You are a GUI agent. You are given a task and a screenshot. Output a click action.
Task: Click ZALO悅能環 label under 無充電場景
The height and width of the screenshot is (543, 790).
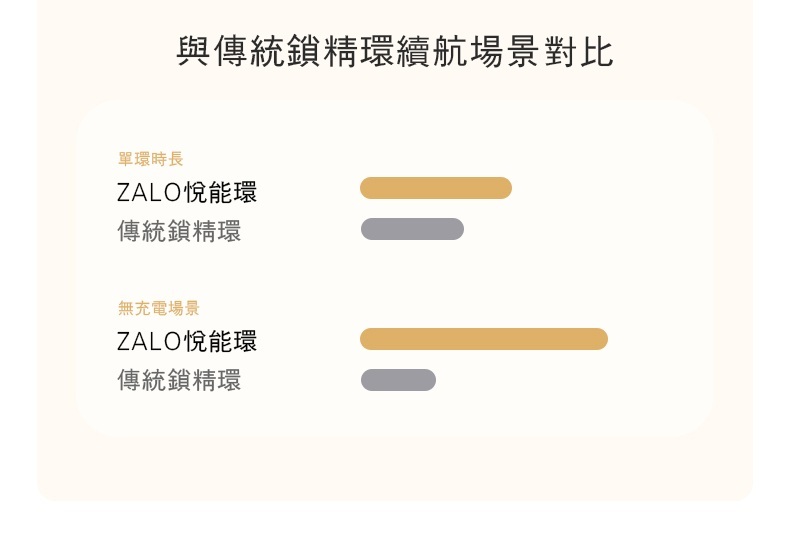[186, 342]
